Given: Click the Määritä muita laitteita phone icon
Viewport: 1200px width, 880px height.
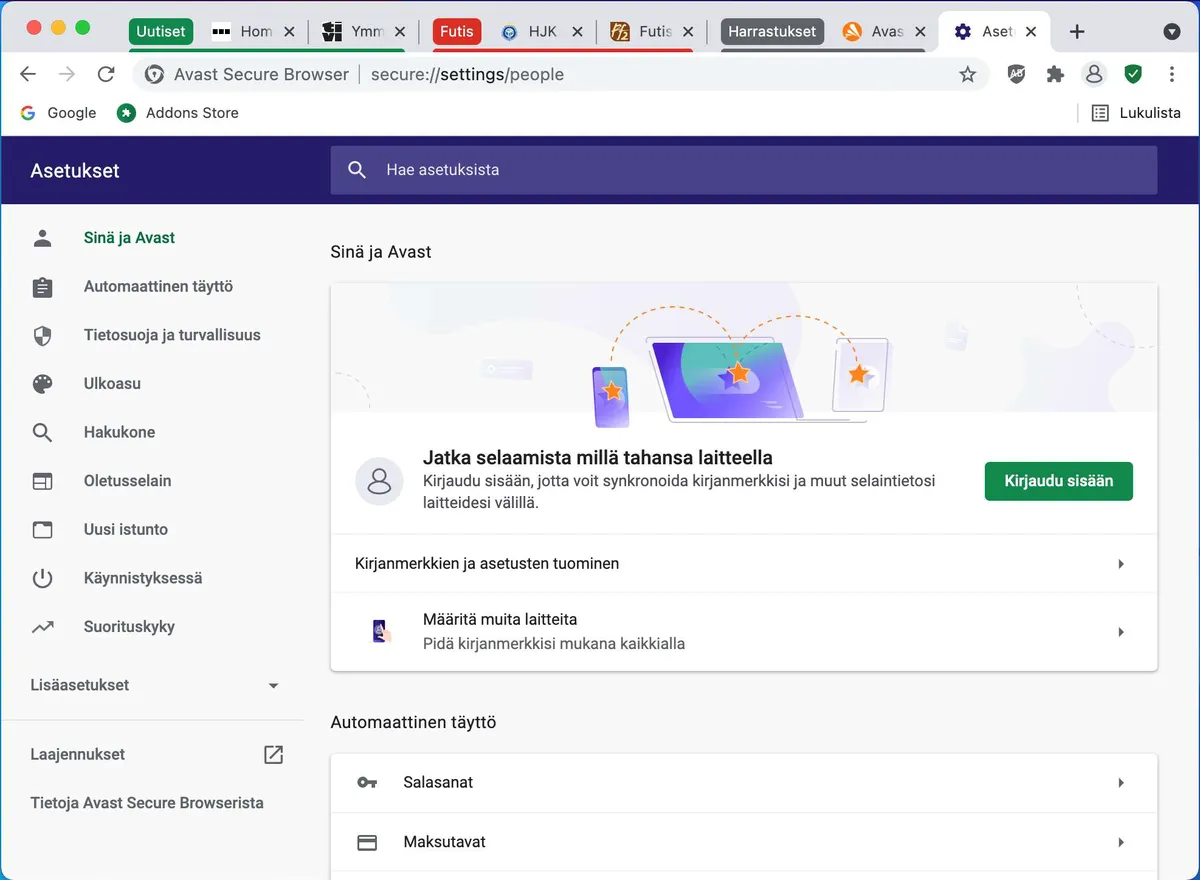Looking at the screenshot, I should pos(380,631).
